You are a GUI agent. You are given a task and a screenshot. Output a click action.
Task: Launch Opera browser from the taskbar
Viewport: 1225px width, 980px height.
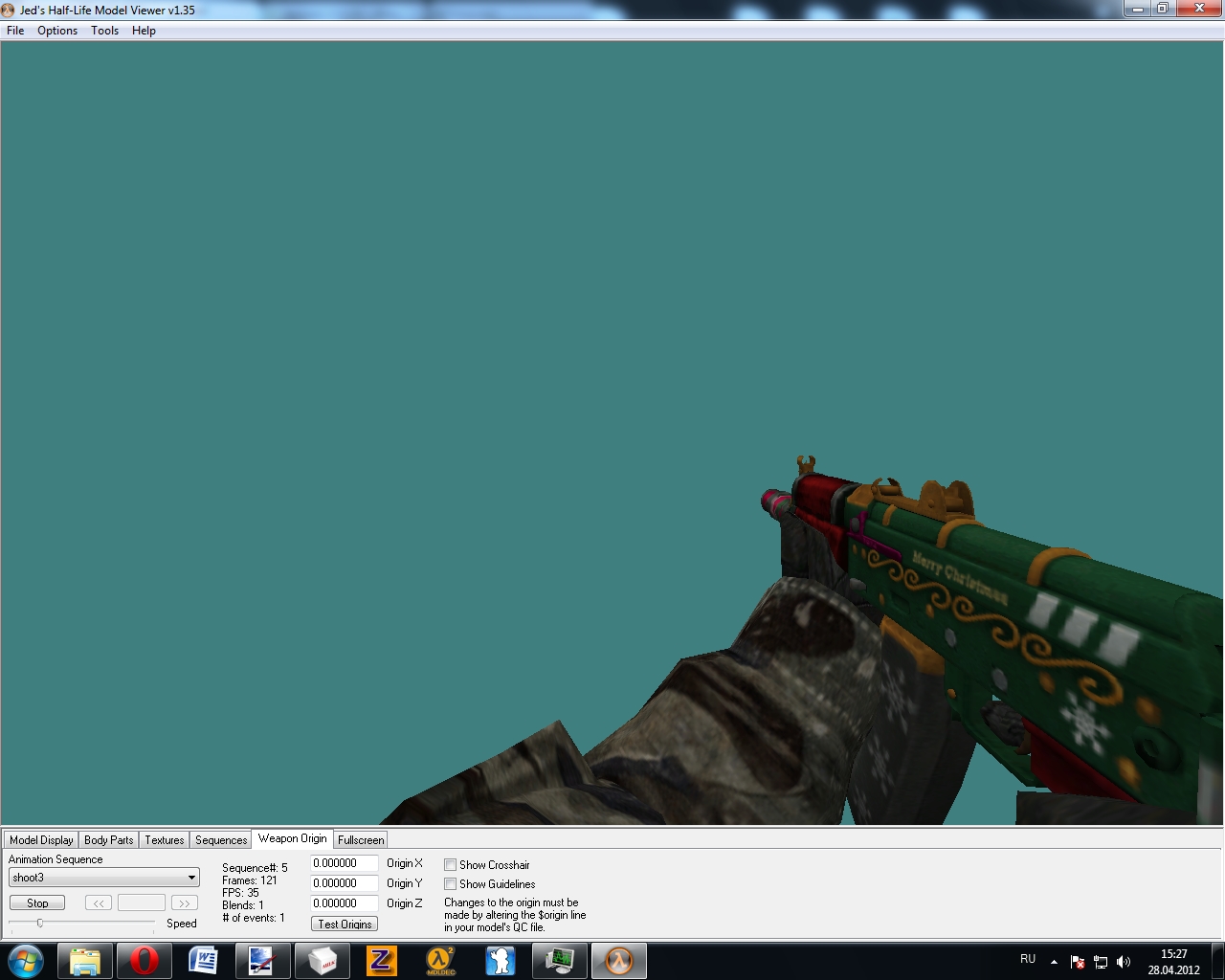(145, 961)
